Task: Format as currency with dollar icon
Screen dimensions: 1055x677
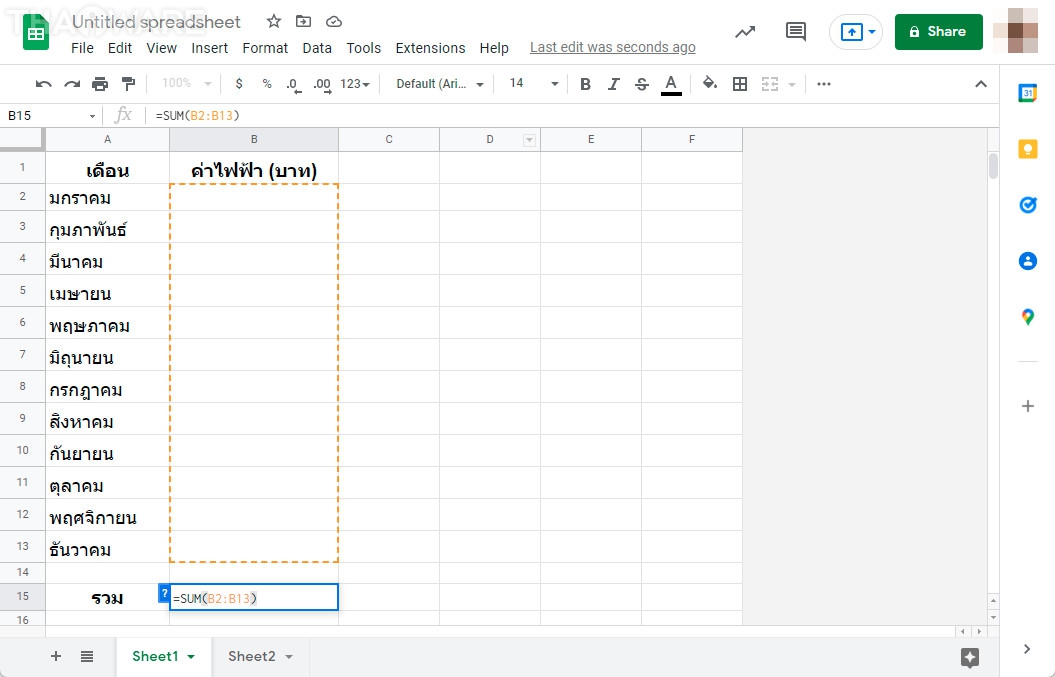Action: [239, 84]
